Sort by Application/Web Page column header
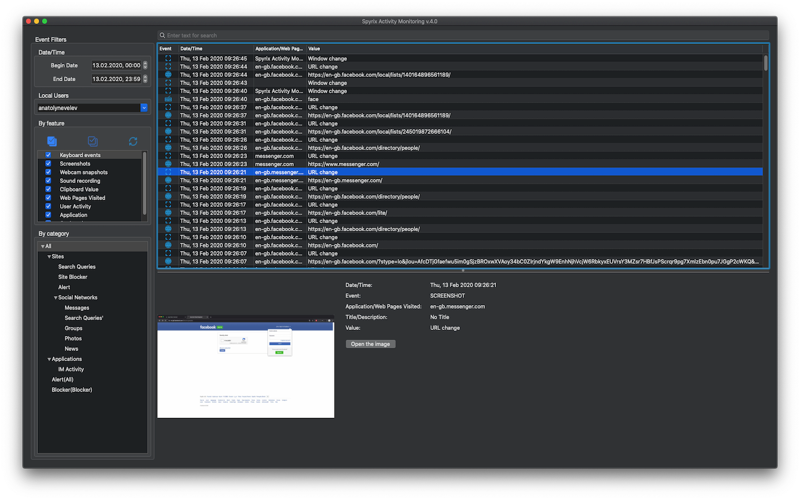The image size is (800, 500). (280, 49)
